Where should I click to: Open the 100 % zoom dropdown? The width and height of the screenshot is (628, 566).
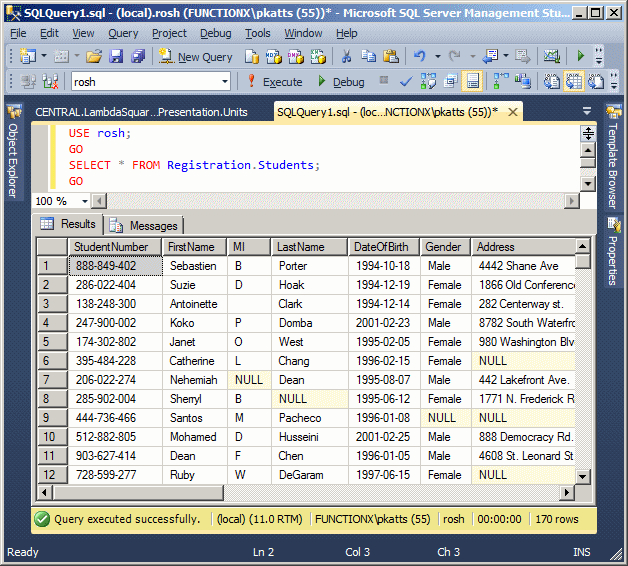[85, 201]
